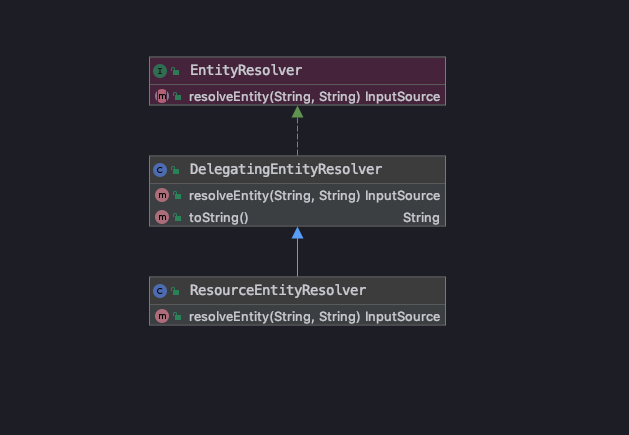Click method icon of ResourceEntityResolver's resolveEntity
Screen dimensions: 629x435
pos(161,316)
